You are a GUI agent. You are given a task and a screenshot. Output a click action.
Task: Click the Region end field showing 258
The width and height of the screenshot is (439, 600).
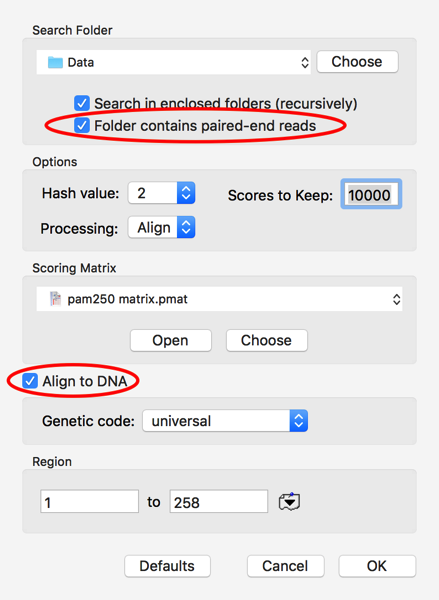click(219, 501)
